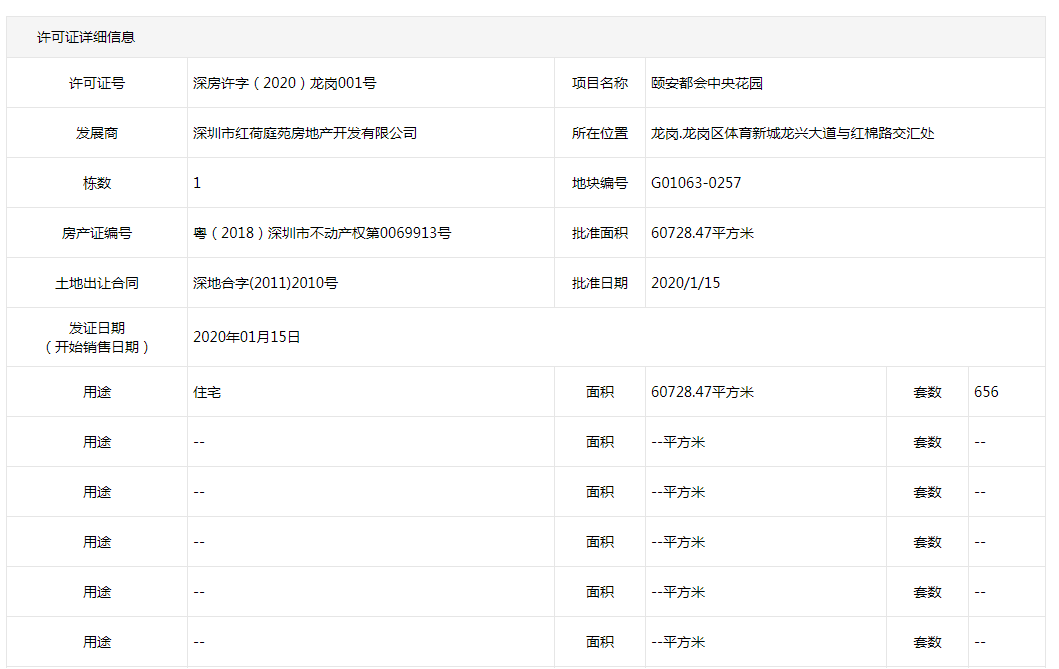Click 用途 label in the 住宅 row

click(97, 392)
